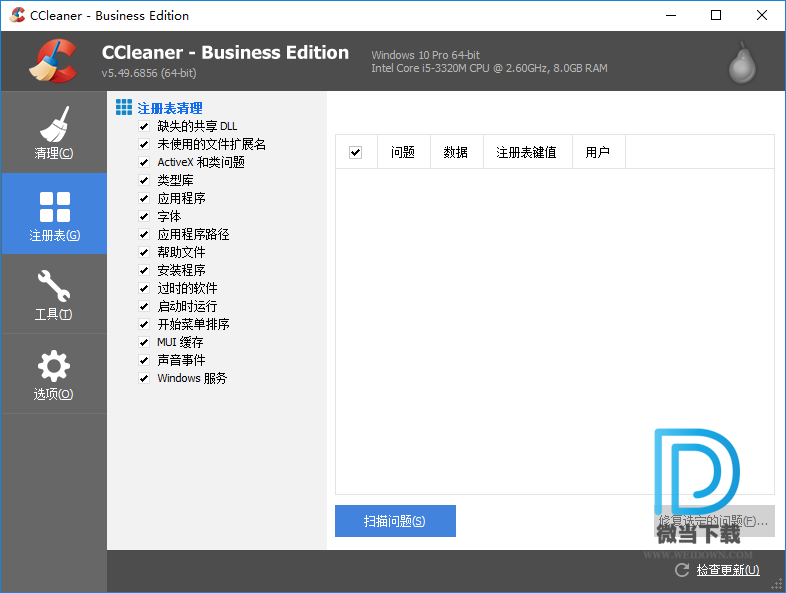Close the CCleaner window

pos(761,15)
